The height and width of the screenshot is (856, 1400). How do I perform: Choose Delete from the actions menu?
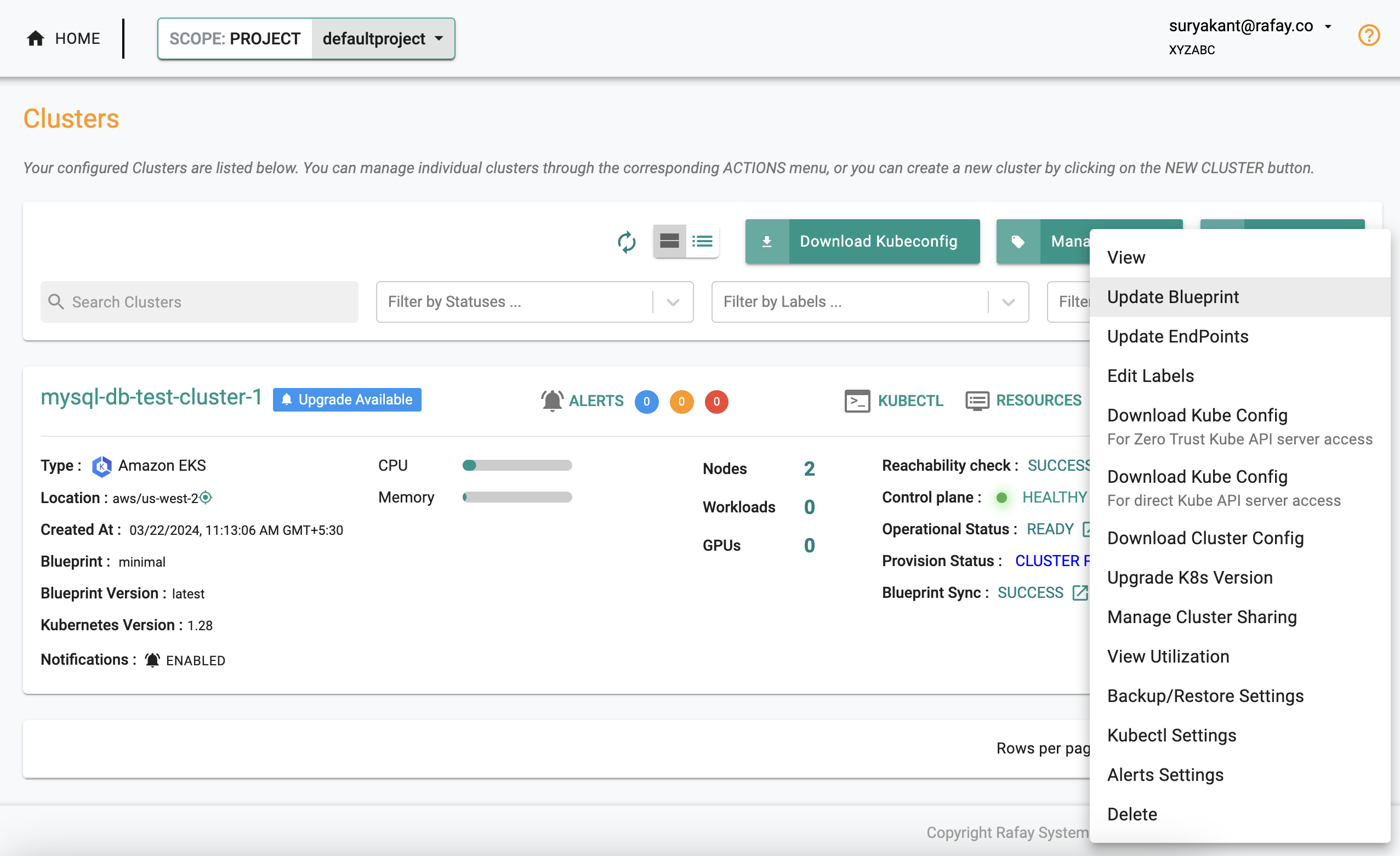coord(1240,814)
